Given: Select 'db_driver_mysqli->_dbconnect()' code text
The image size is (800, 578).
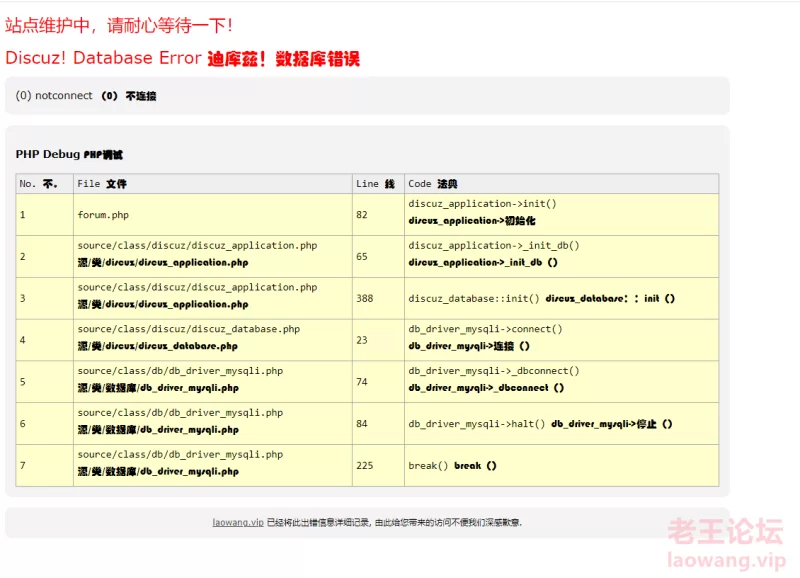Looking at the screenshot, I should 493,371.
